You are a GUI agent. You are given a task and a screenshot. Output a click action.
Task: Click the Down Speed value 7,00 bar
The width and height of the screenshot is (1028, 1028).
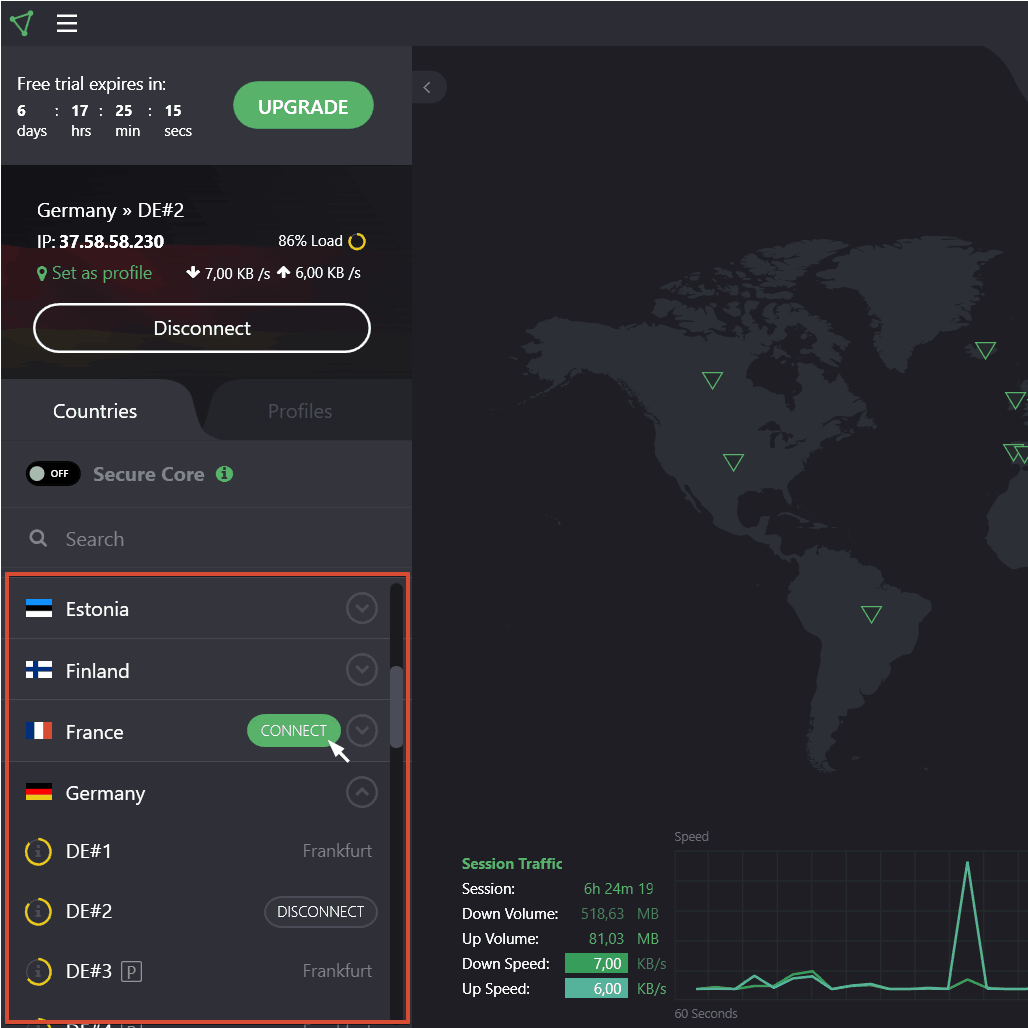click(x=597, y=963)
